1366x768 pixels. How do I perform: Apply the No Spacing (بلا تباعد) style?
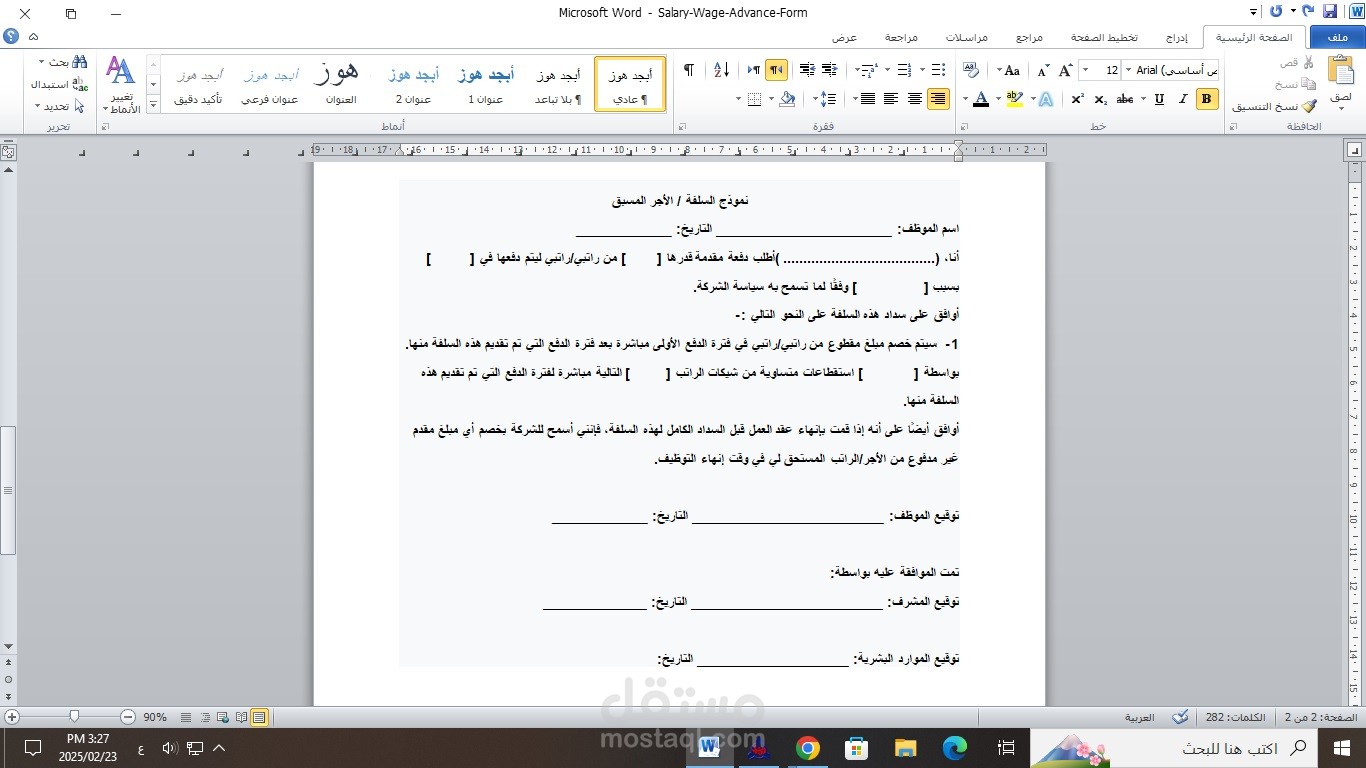click(558, 84)
